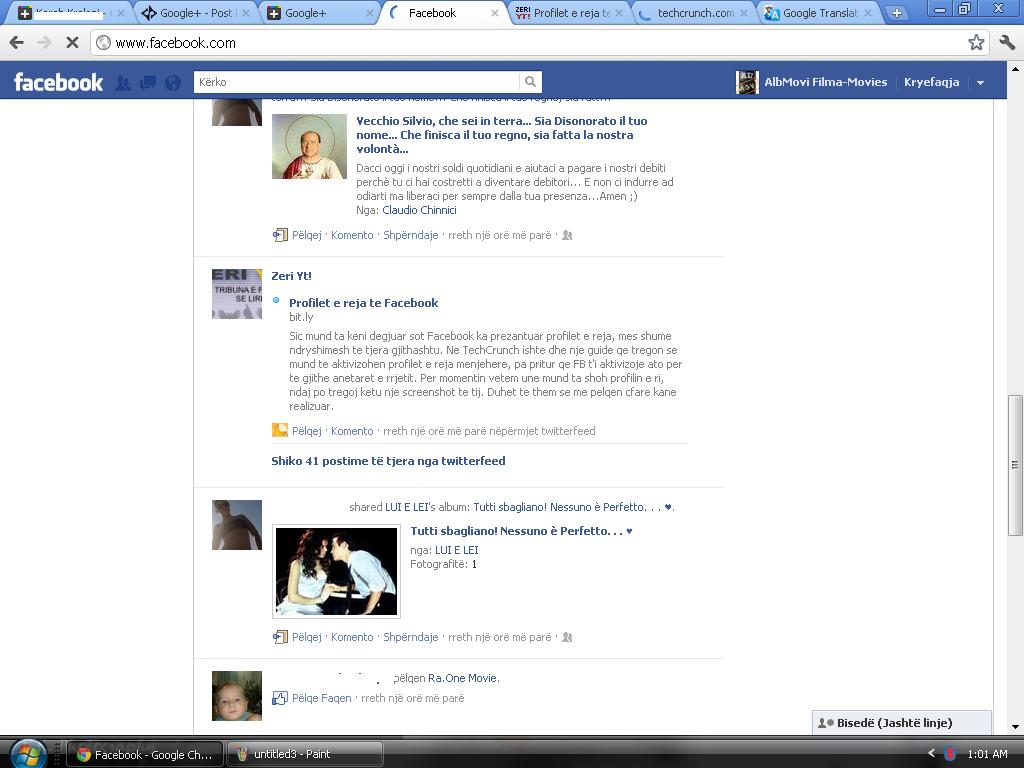The height and width of the screenshot is (768, 1024).
Task: Open the couple album photo thumbnail
Action: point(336,571)
